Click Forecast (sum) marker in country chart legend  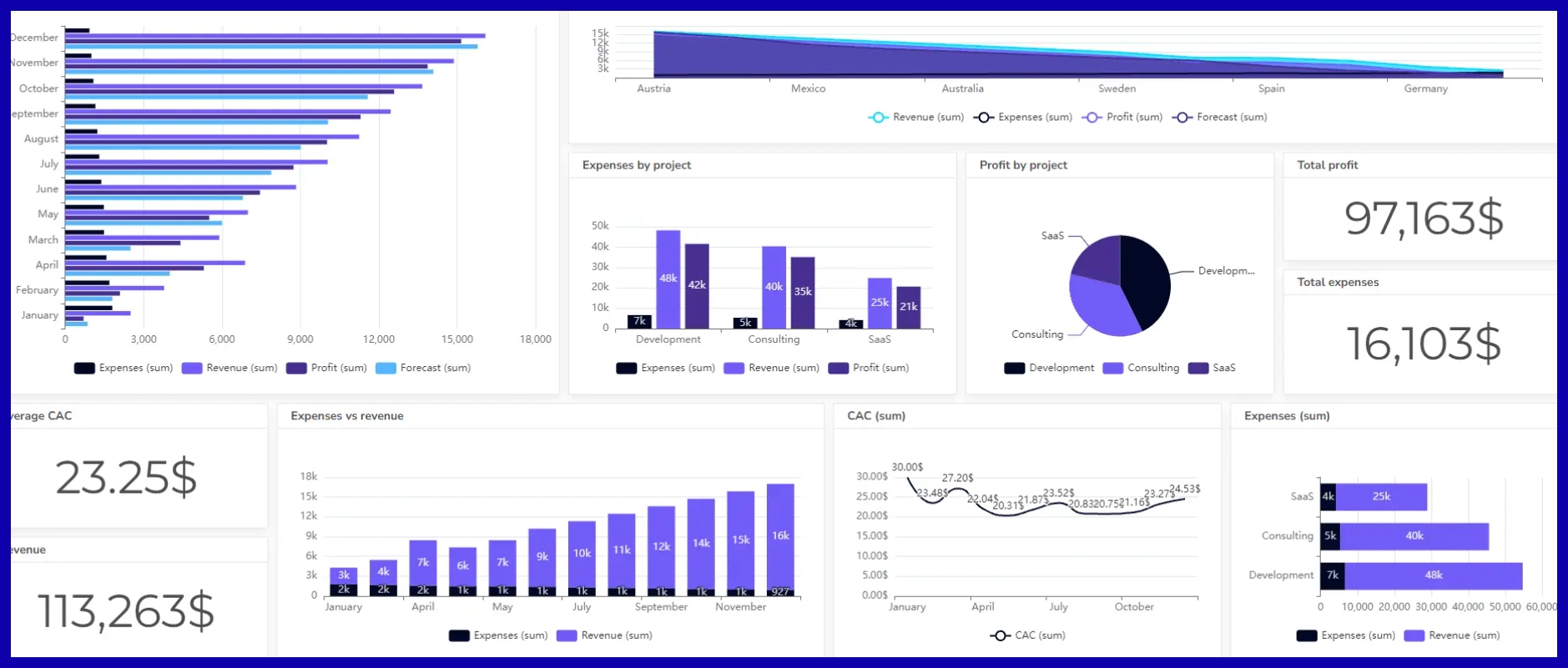(1182, 118)
